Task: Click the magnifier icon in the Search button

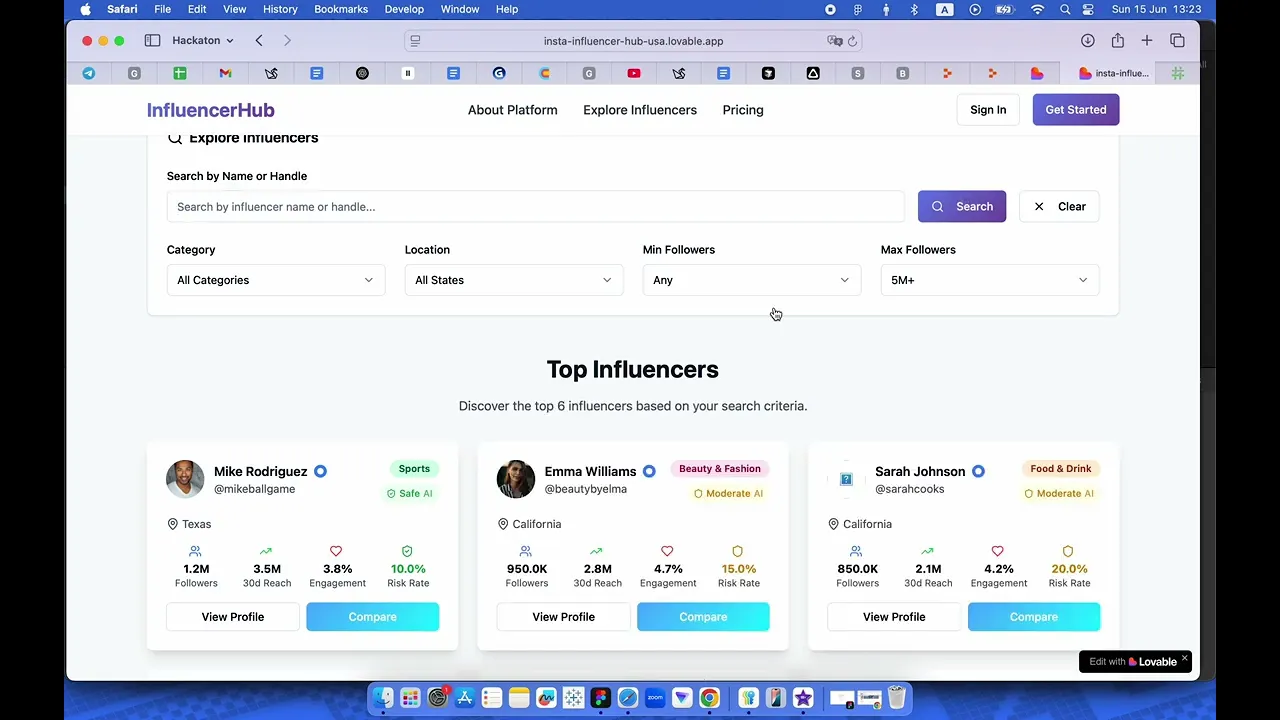Action: tap(937, 207)
